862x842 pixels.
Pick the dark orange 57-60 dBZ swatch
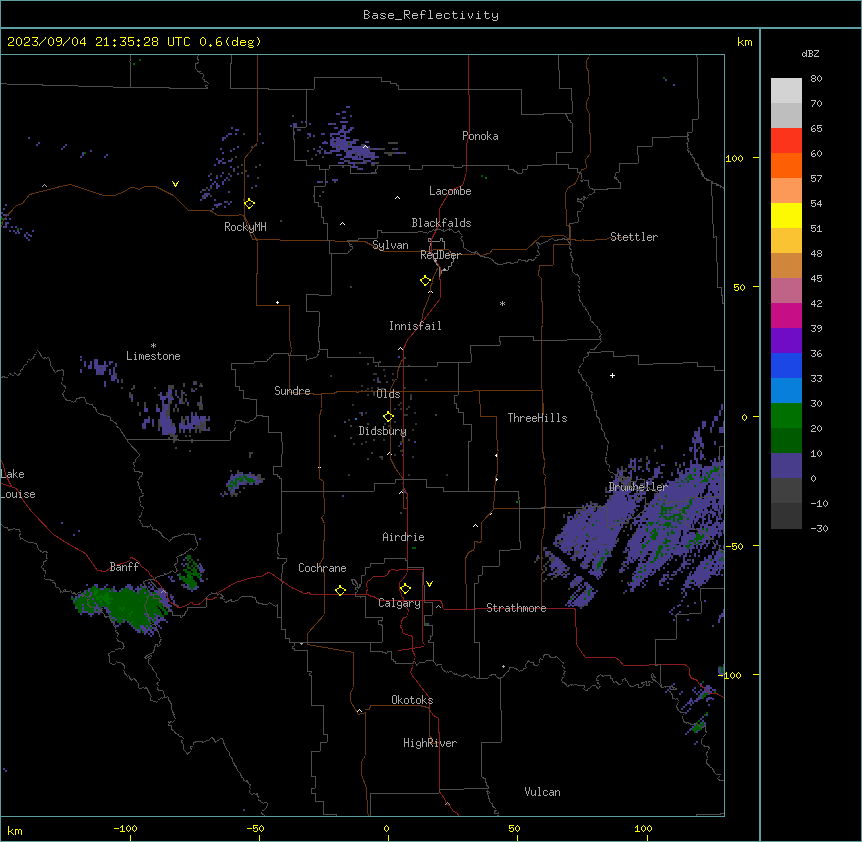[x=786, y=165]
